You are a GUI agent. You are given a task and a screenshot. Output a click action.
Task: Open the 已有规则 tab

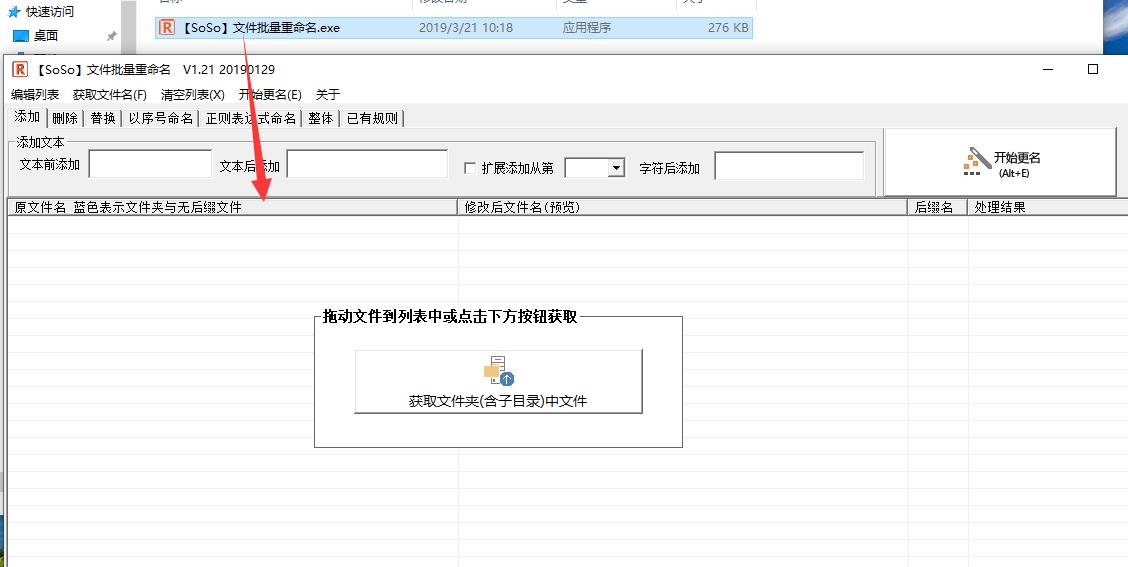click(x=372, y=118)
